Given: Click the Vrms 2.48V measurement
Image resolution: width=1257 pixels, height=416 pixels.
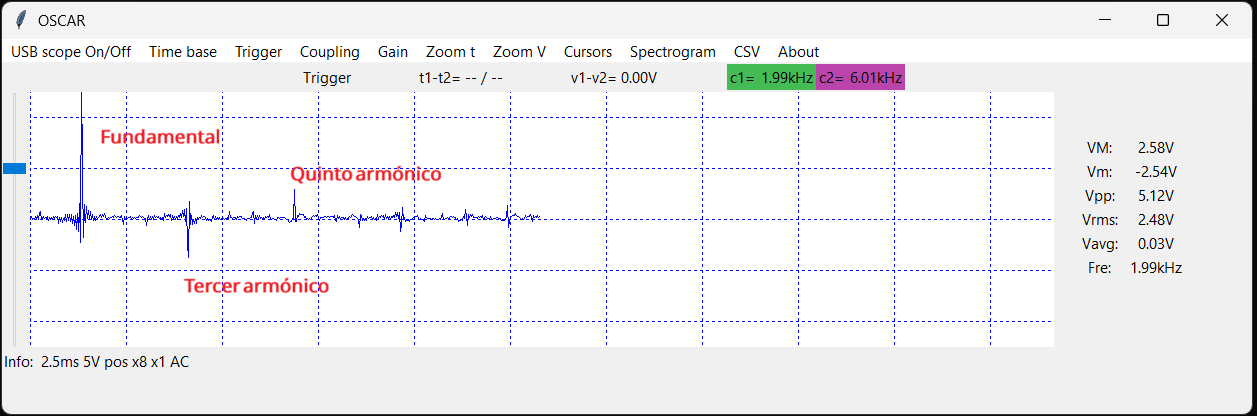Looking at the screenshot, I should [x=1130, y=219].
